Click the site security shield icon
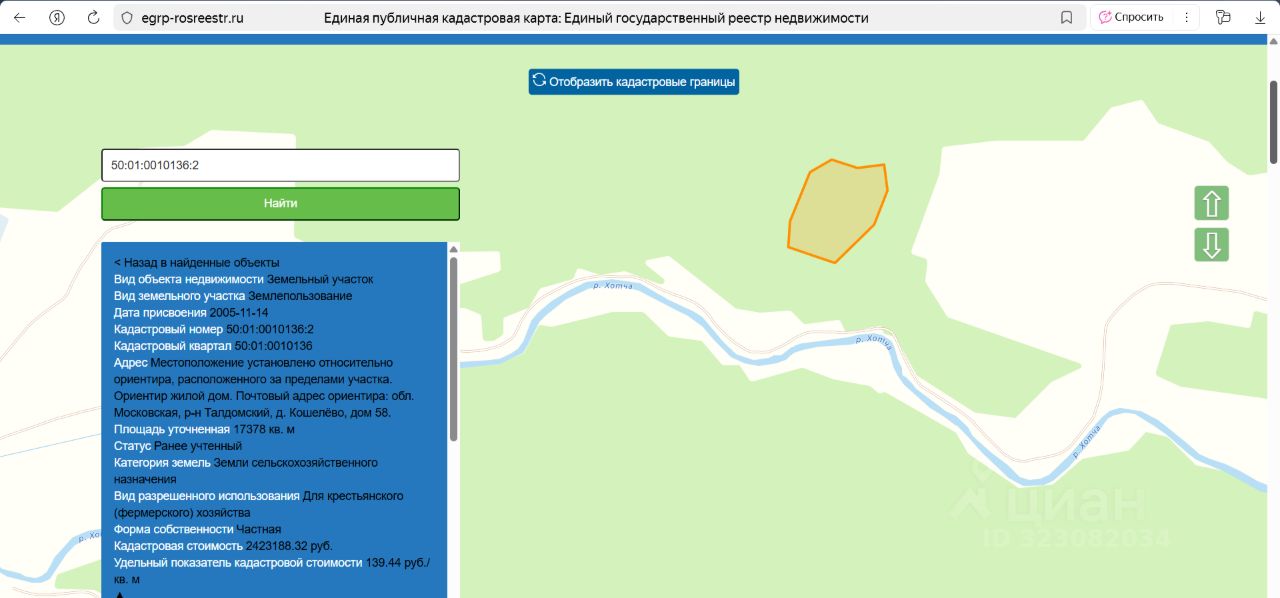This screenshot has height=598, width=1280. (125, 17)
